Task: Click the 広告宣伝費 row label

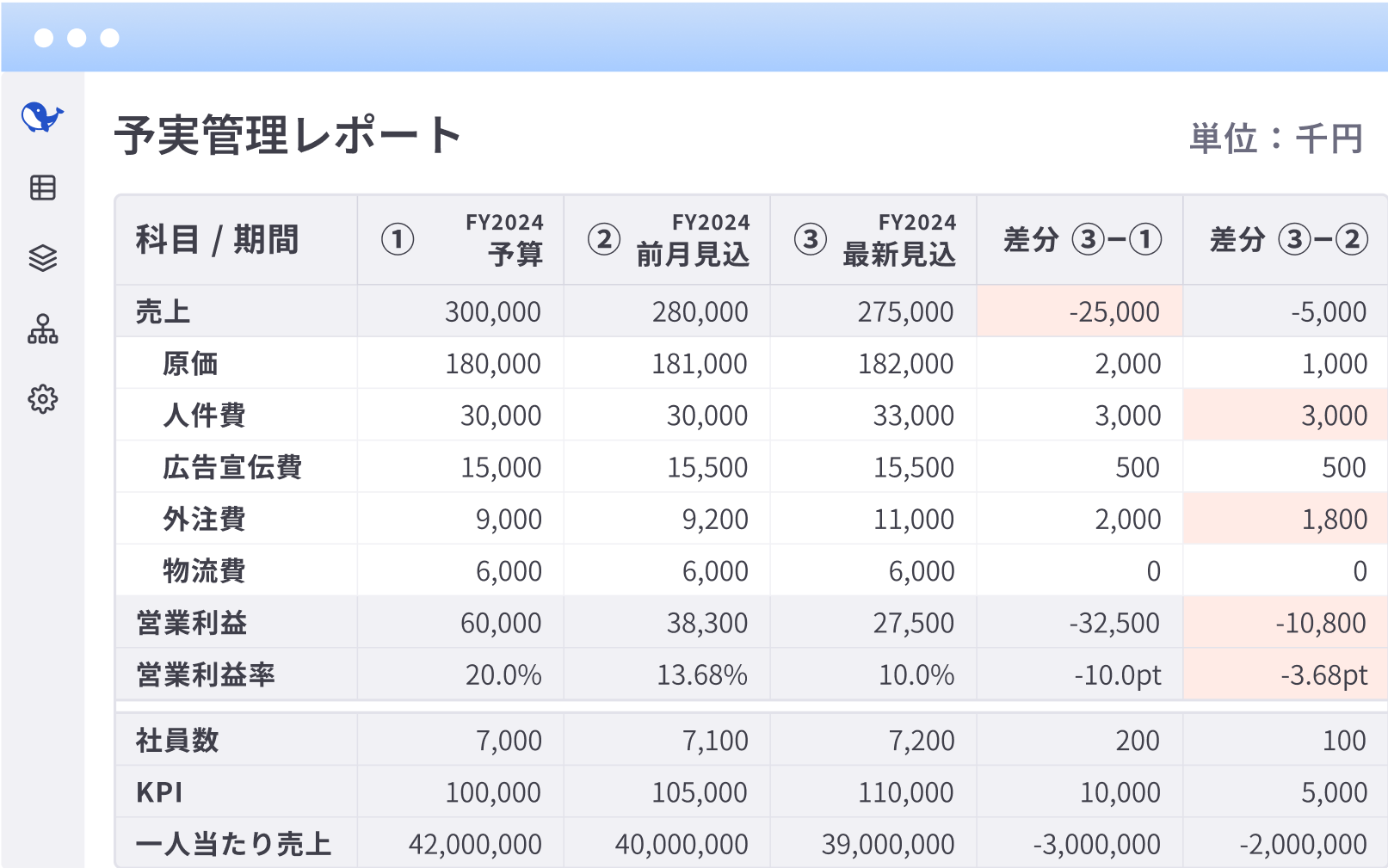Action: pos(232,467)
